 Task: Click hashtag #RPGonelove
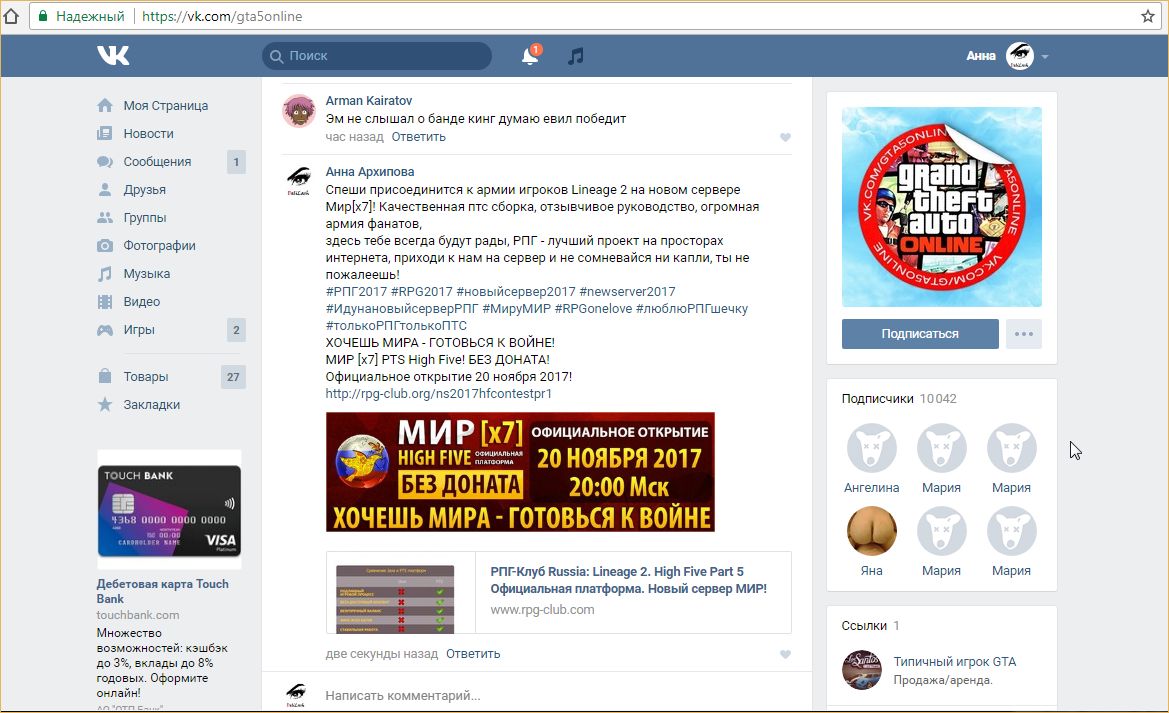point(593,309)
